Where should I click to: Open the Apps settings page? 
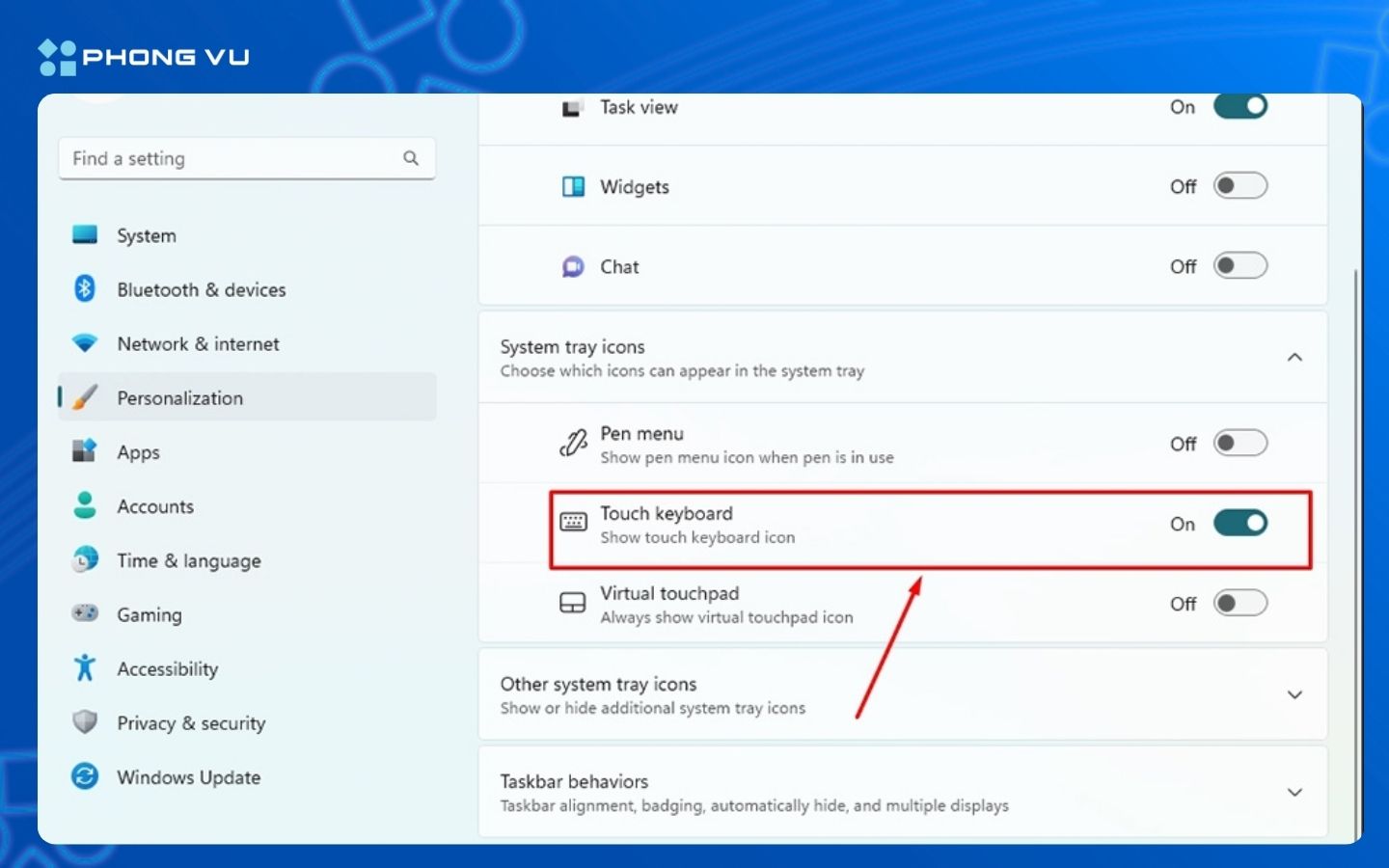click(x=138, y=452)
